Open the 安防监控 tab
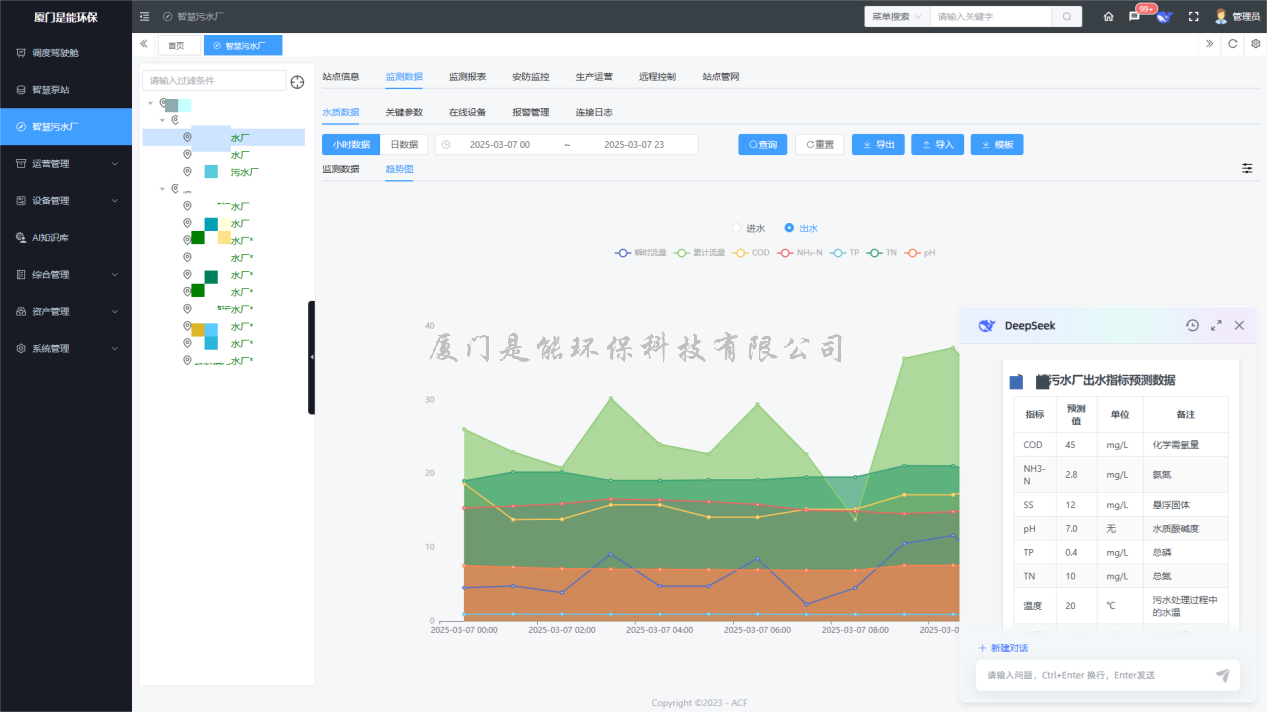Image resolution: width=1267 pixels, height=712 pixels. tap(530, 77)
